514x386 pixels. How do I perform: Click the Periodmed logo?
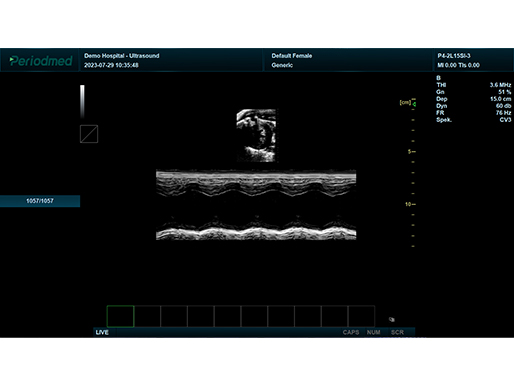40,60
